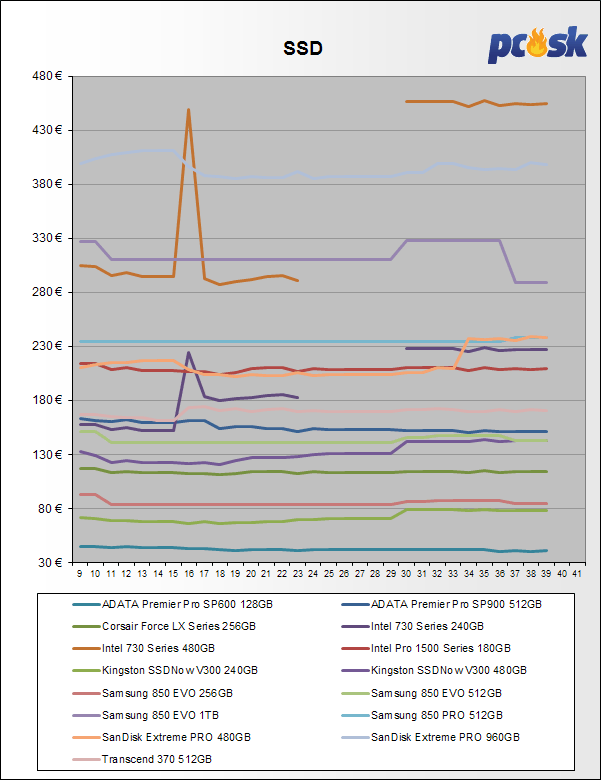
Task: Select Intel 730 Series 240GB legend entry
Action: click(x=412, y=626)
